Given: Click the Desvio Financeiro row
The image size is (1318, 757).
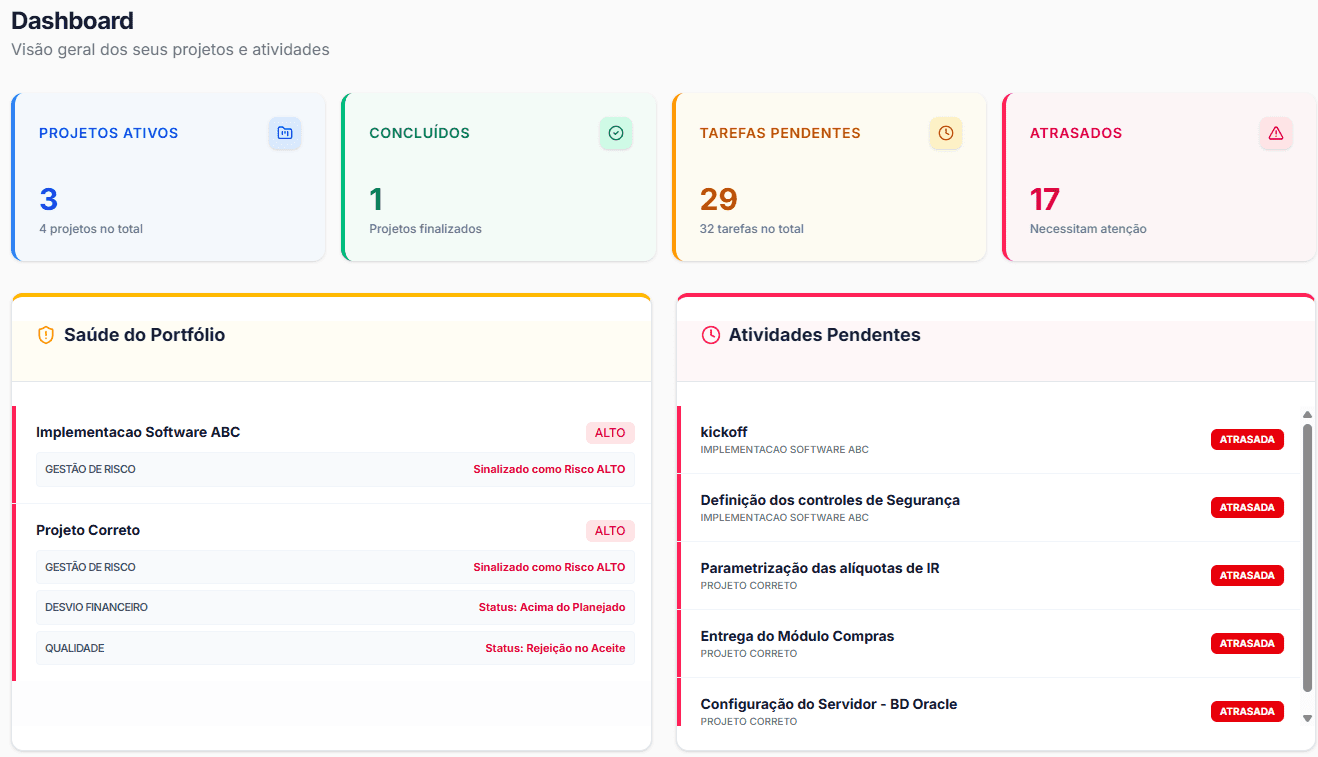Looking at the screenshot, I should 335,607.
